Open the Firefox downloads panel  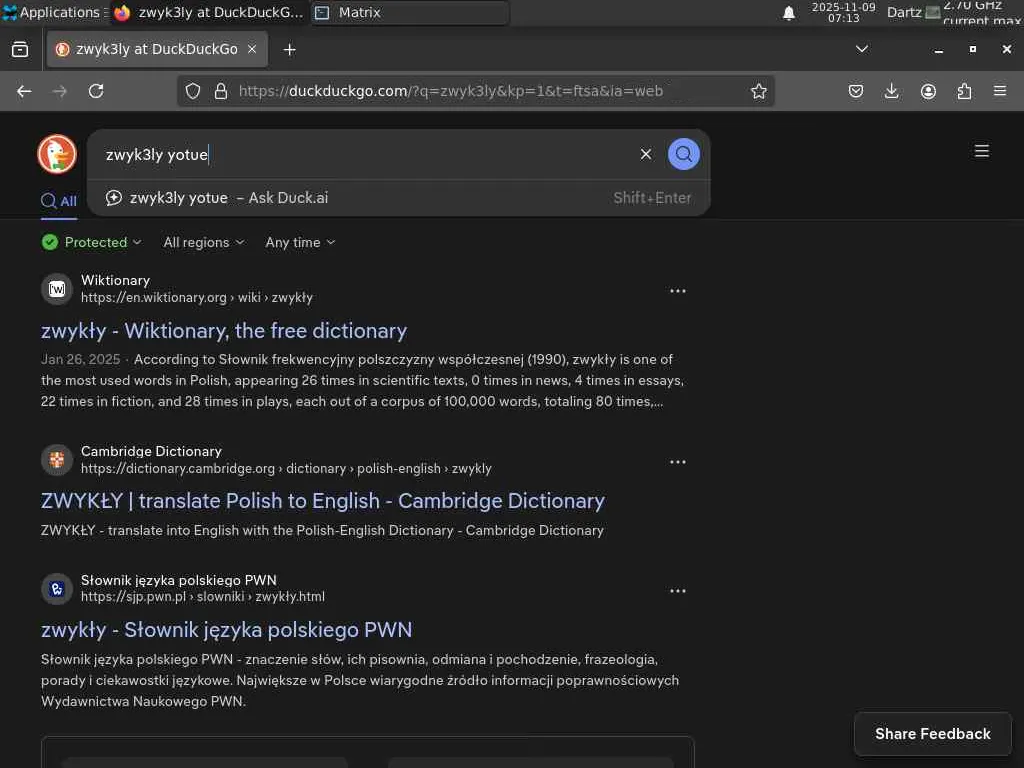(x=892, y=91)
